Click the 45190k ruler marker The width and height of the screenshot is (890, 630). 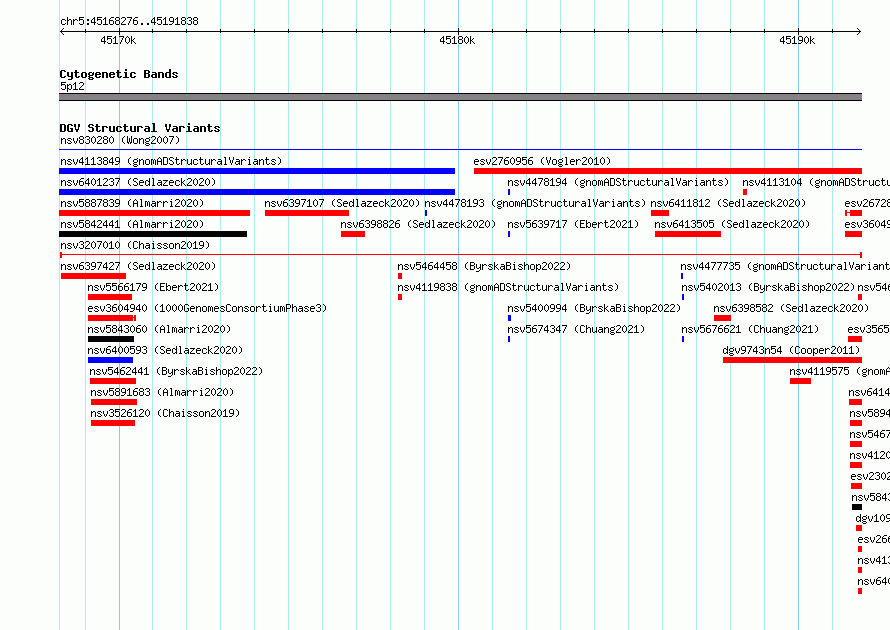pyautogui.click(x=797, y=40)
